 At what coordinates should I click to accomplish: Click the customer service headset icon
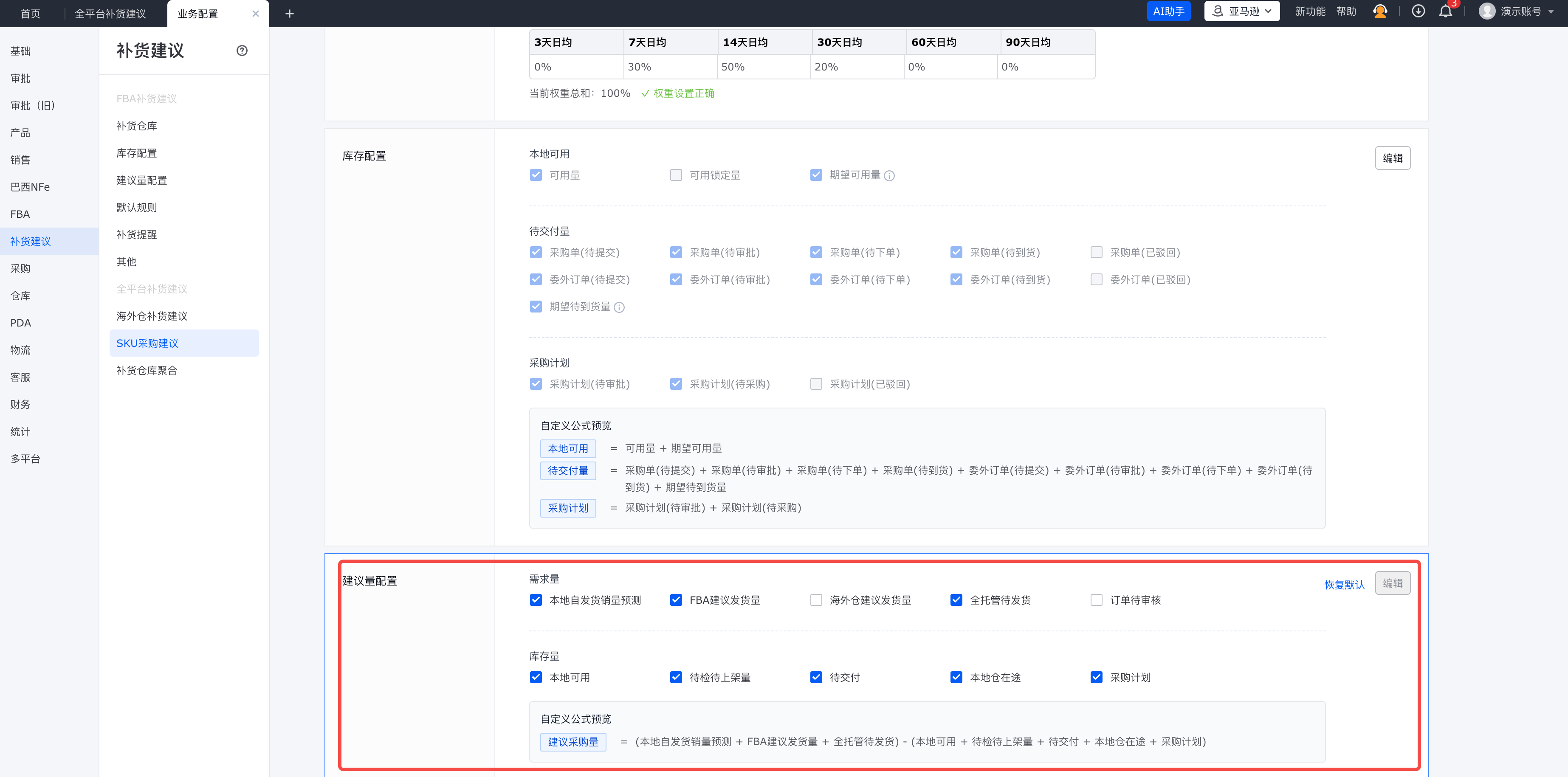pyautogui.click(x=1380, y=11)
